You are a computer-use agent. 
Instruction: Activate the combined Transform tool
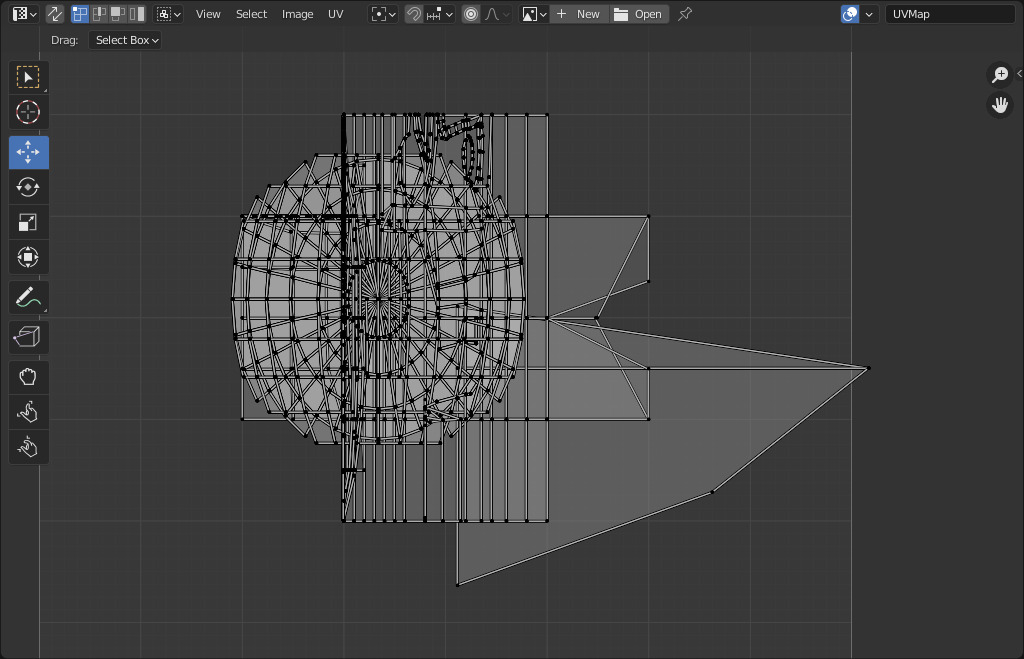point(28,257)
